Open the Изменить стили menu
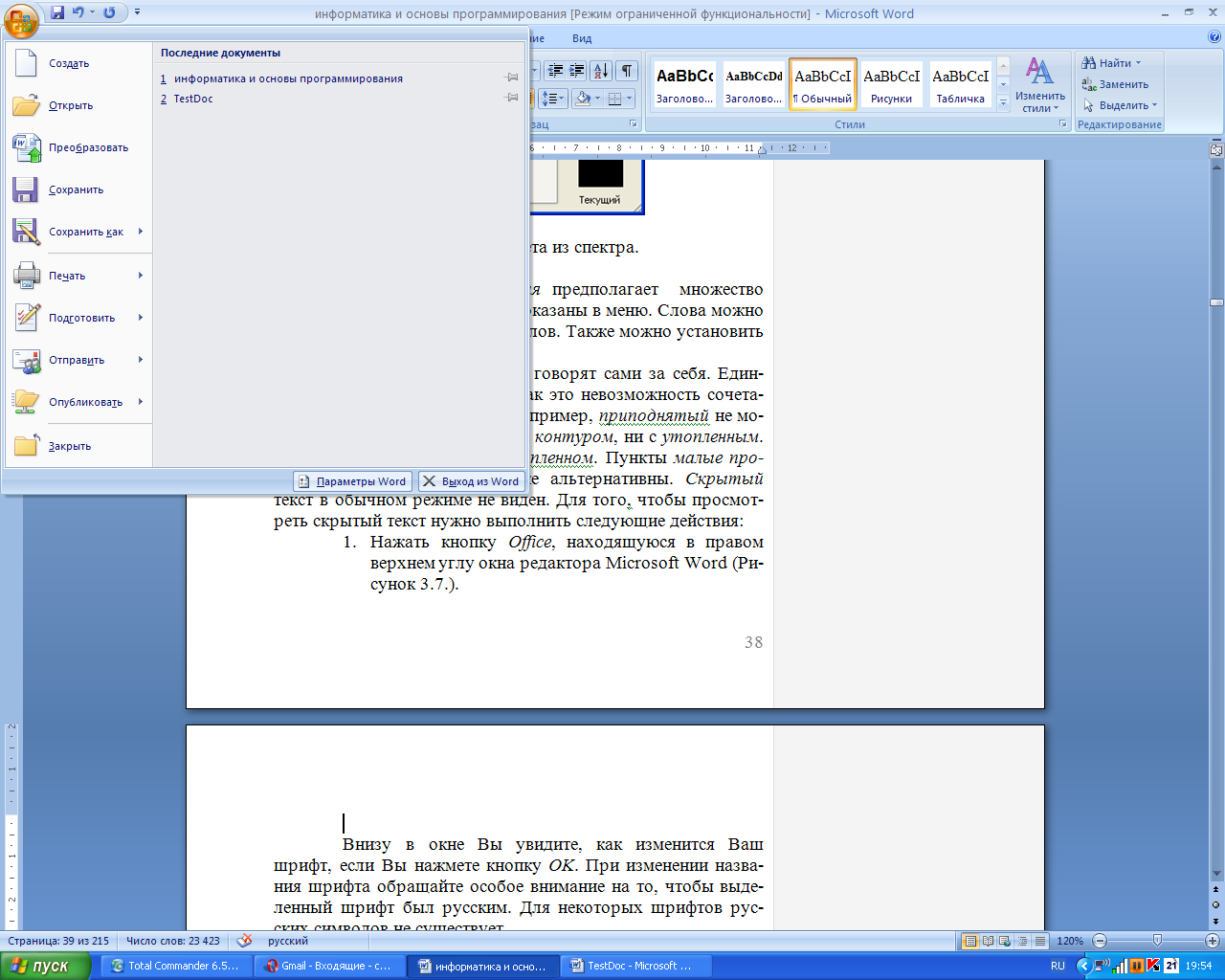Image resolution: width=1225 pixels, height=980 pixels. 1040,84
